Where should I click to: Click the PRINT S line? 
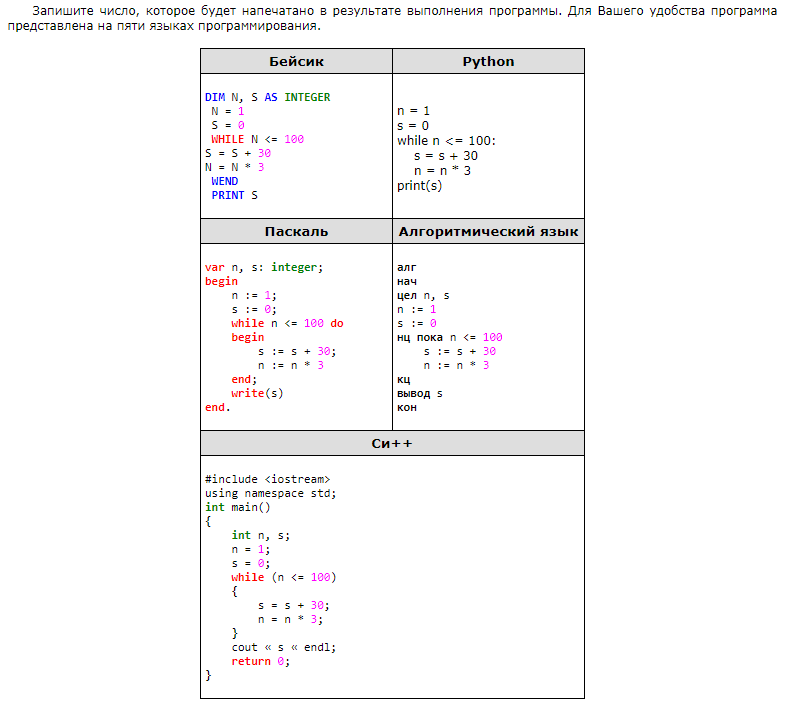[x=234, y=196]
